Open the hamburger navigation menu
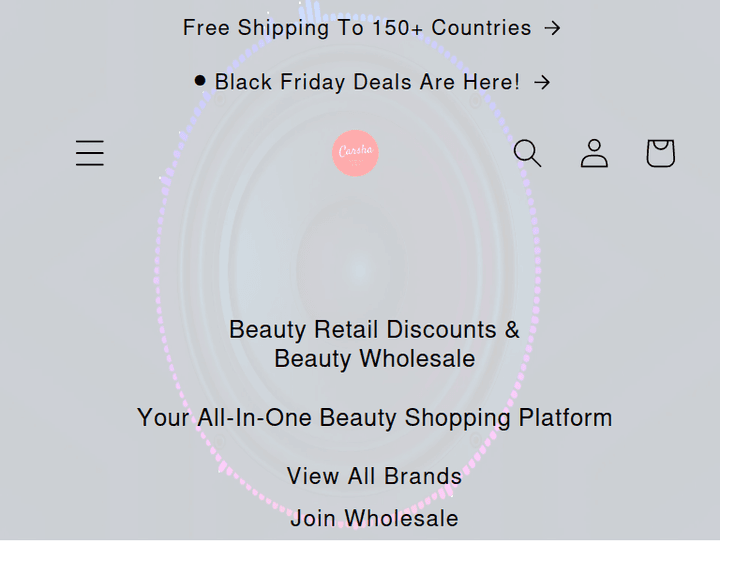Screen dimensions: 750x563 click(x=90, y=153)
